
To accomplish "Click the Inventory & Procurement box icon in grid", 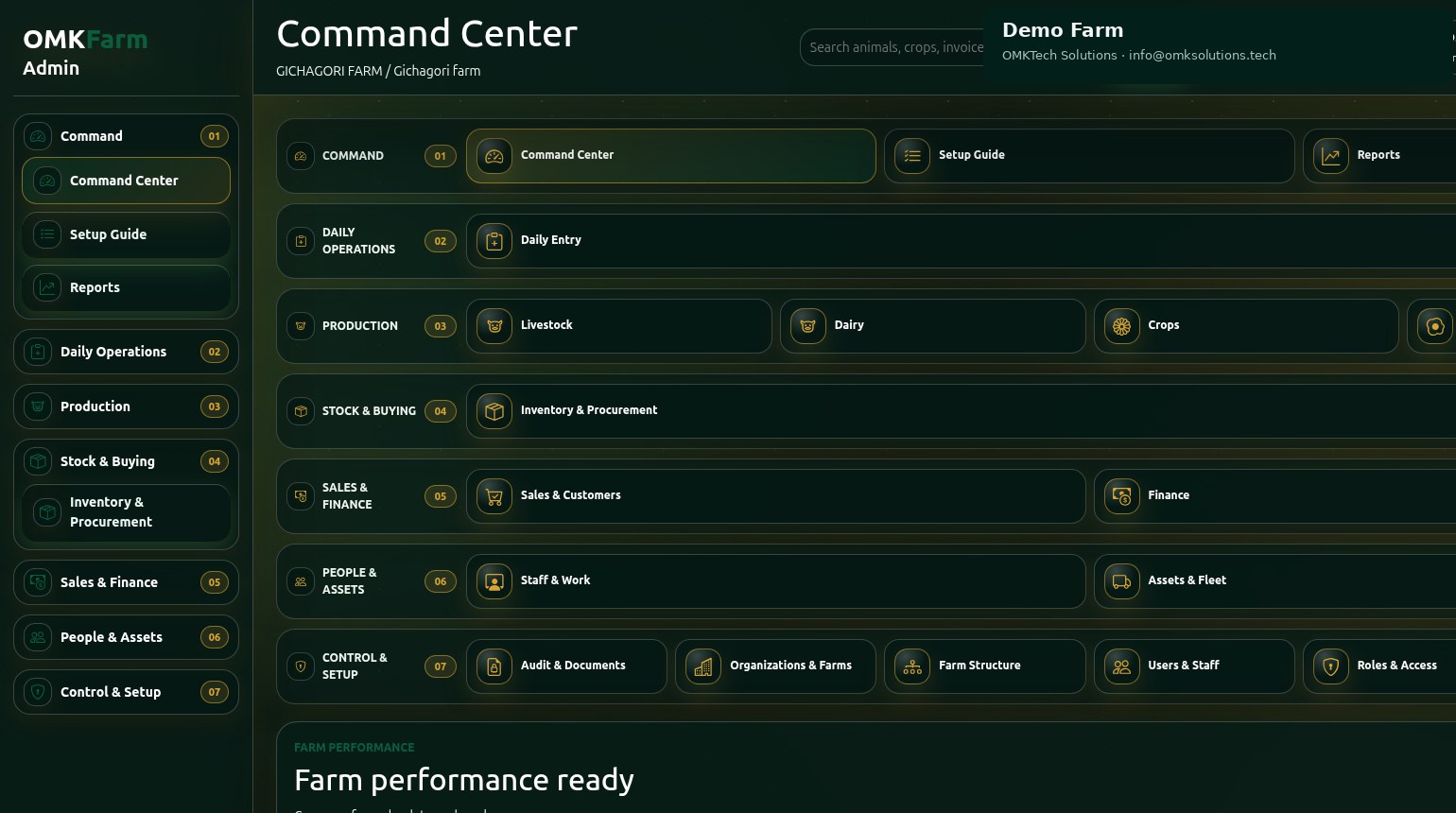I will click(494, 411).
